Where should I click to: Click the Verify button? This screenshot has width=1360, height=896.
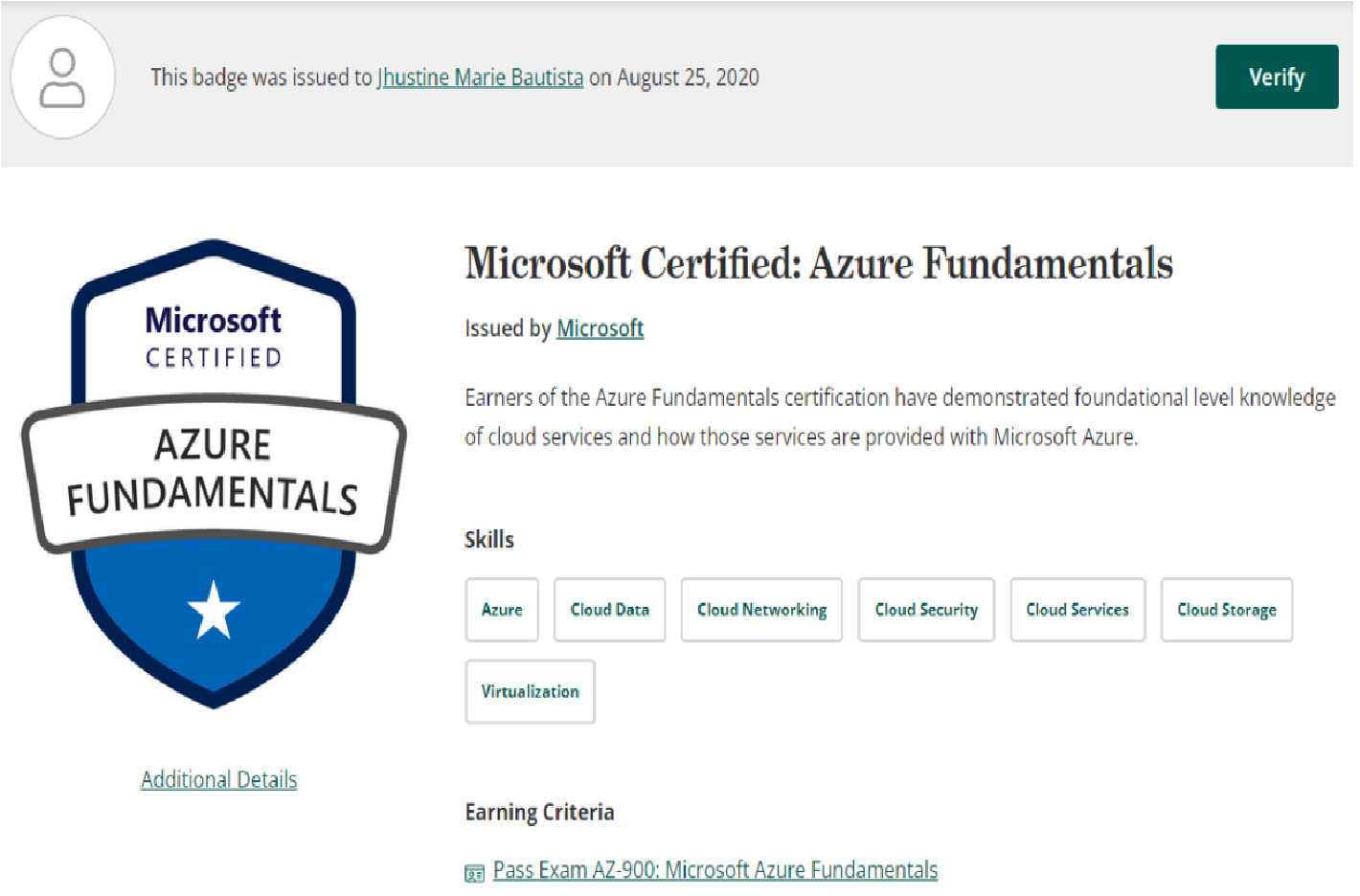pos(1276,77)
